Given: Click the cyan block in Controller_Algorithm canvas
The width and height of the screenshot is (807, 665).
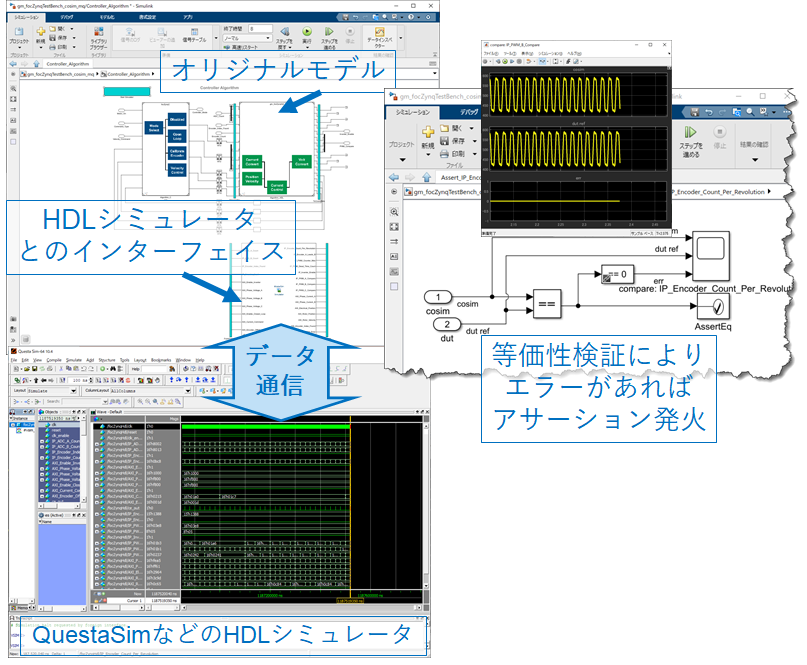Looking at the screenshot, I should (127, 92).
